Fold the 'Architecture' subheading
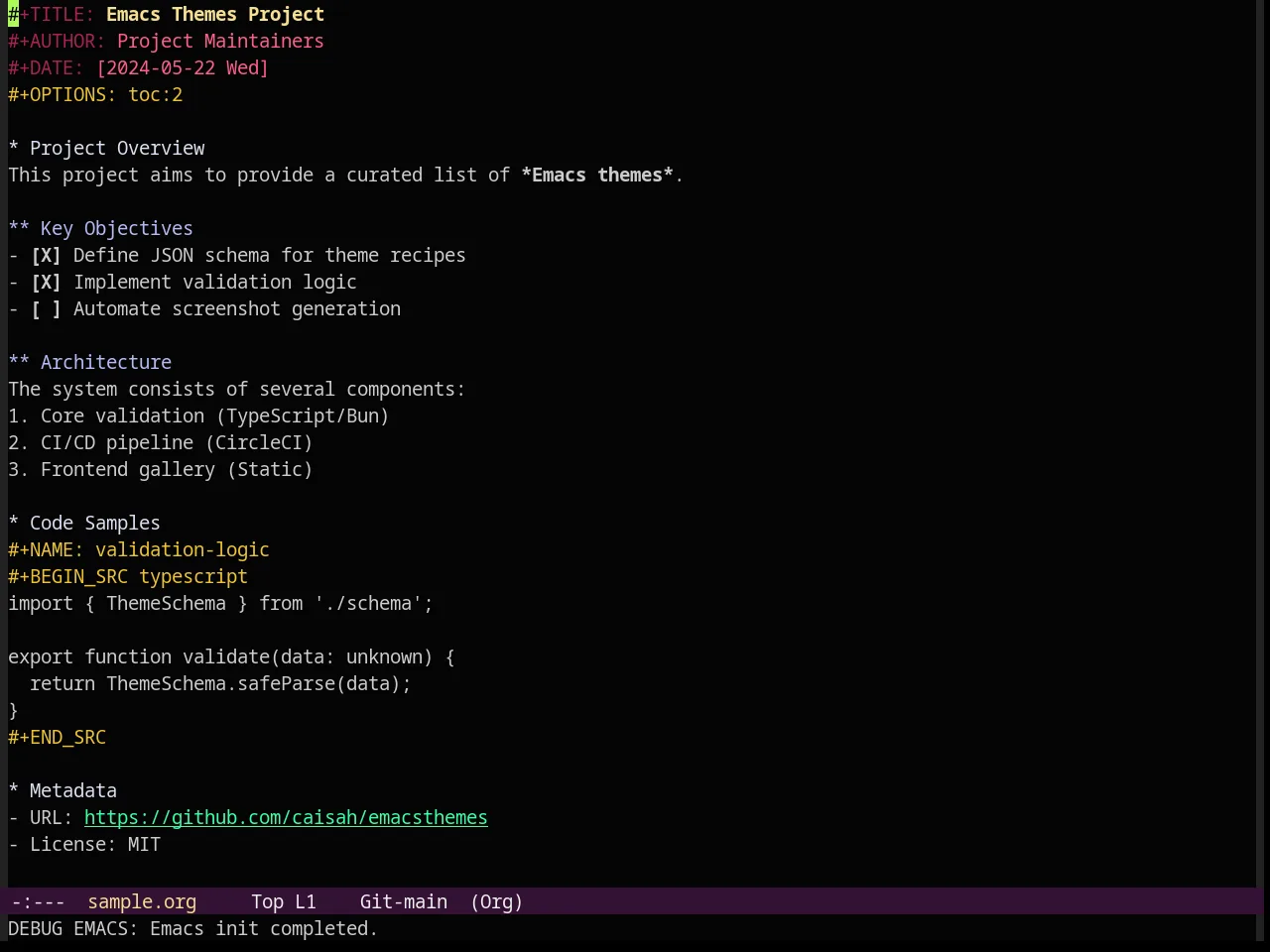This screenshot has height=952, width=1270. tap(89, 362)
